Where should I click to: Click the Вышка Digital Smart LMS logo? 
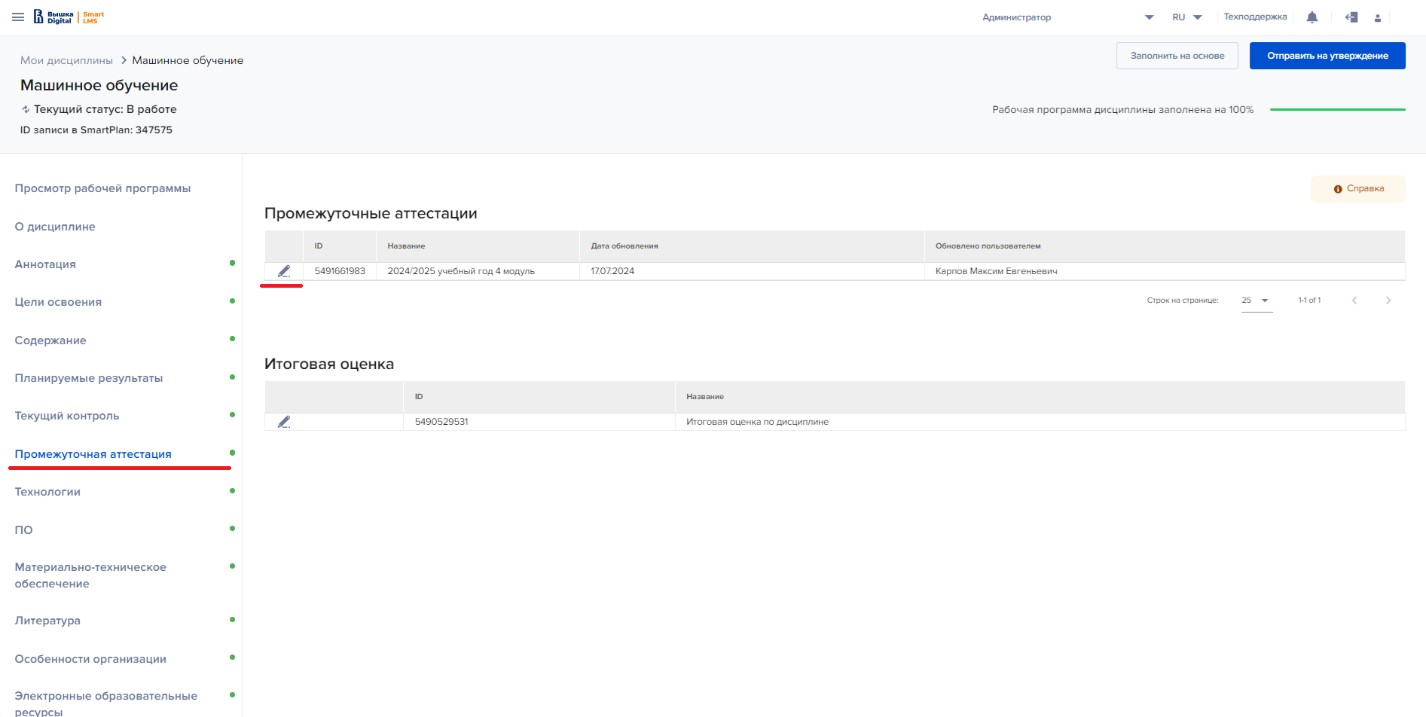coord(68,17)
